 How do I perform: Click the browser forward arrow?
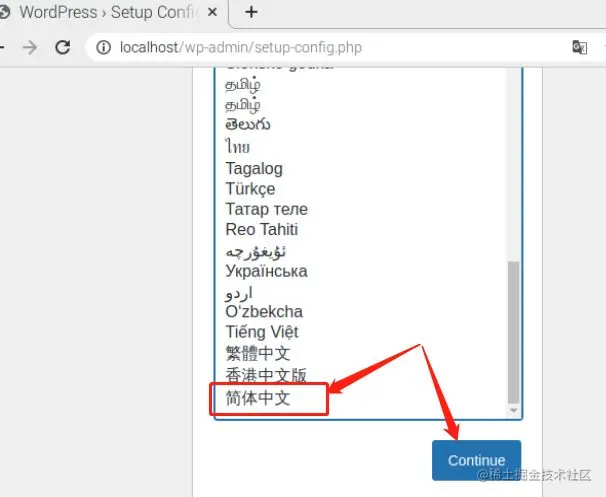30,48
